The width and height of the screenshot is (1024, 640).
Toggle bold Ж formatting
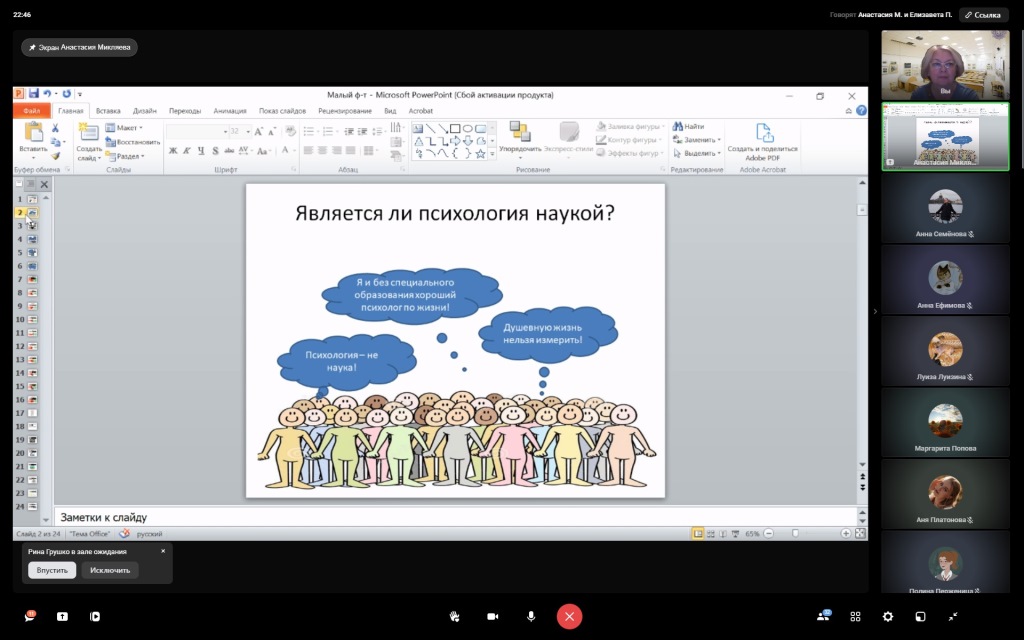coord(173,151)
